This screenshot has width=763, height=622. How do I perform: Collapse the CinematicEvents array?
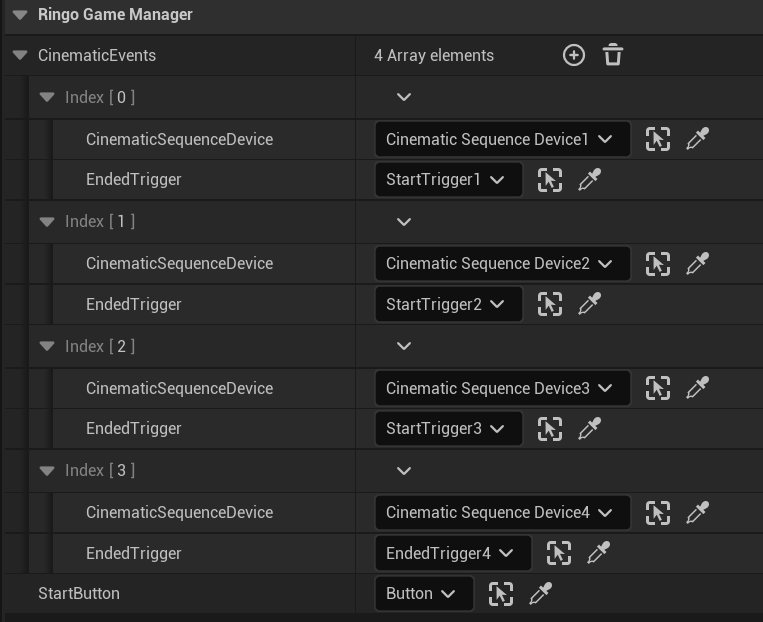[x=20, y=55]
